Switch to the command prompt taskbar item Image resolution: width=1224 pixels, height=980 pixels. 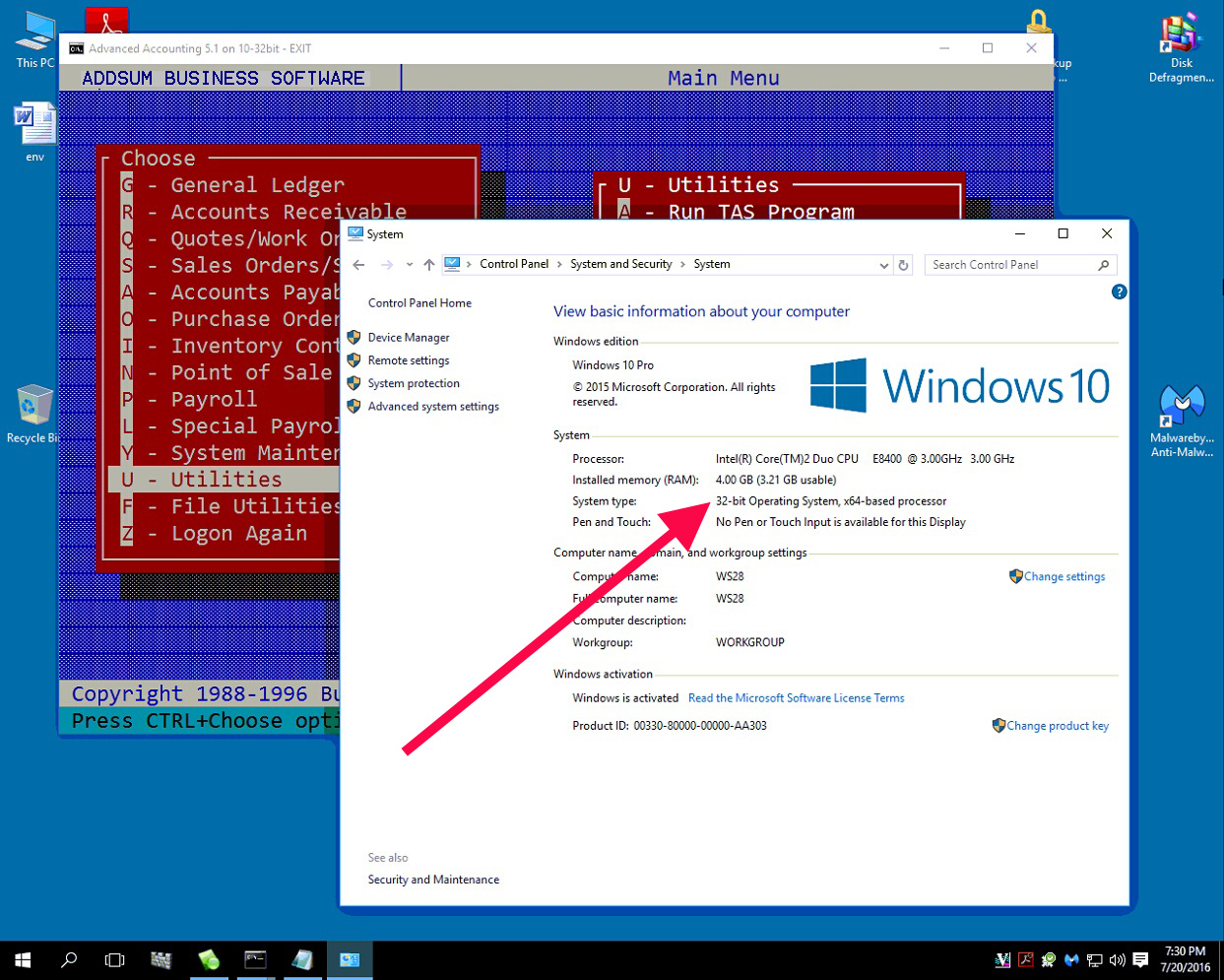[x=255, y=959]
